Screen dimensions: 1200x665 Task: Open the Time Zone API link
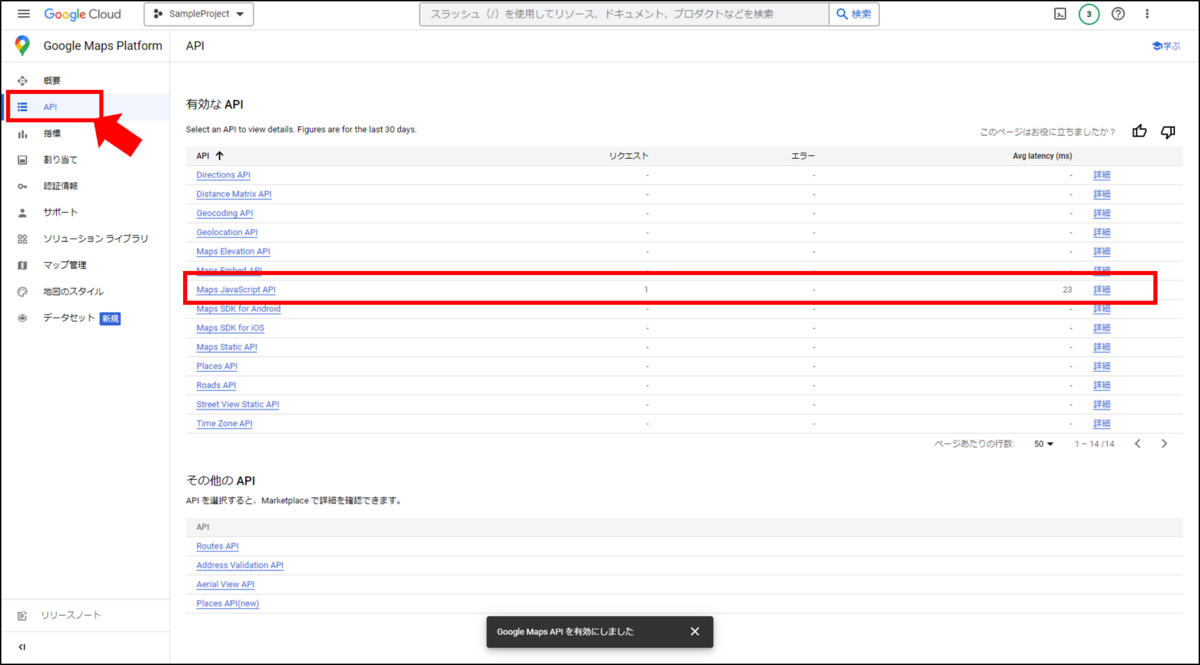click(x=224, y=423)
